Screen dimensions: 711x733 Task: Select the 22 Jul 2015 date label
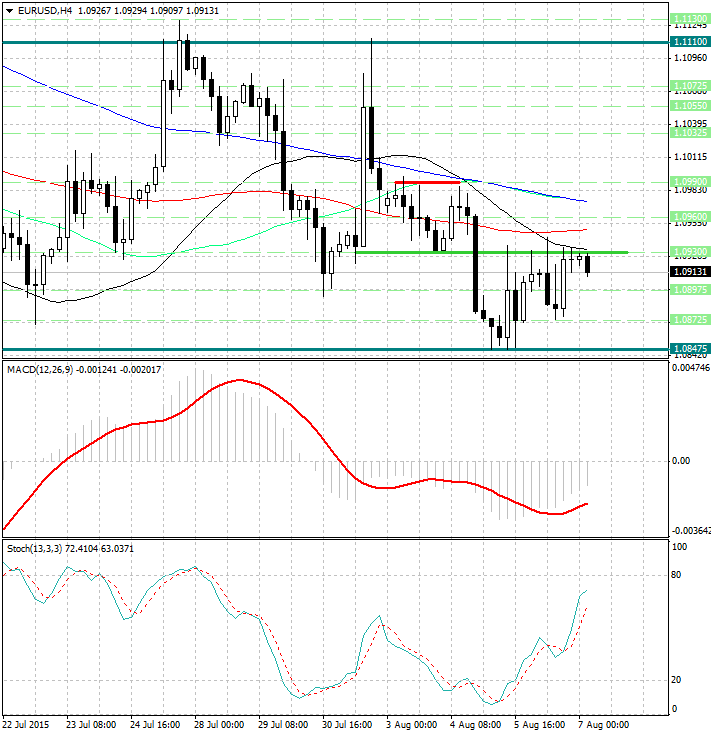pyautogui.click(x=27, y=724)
